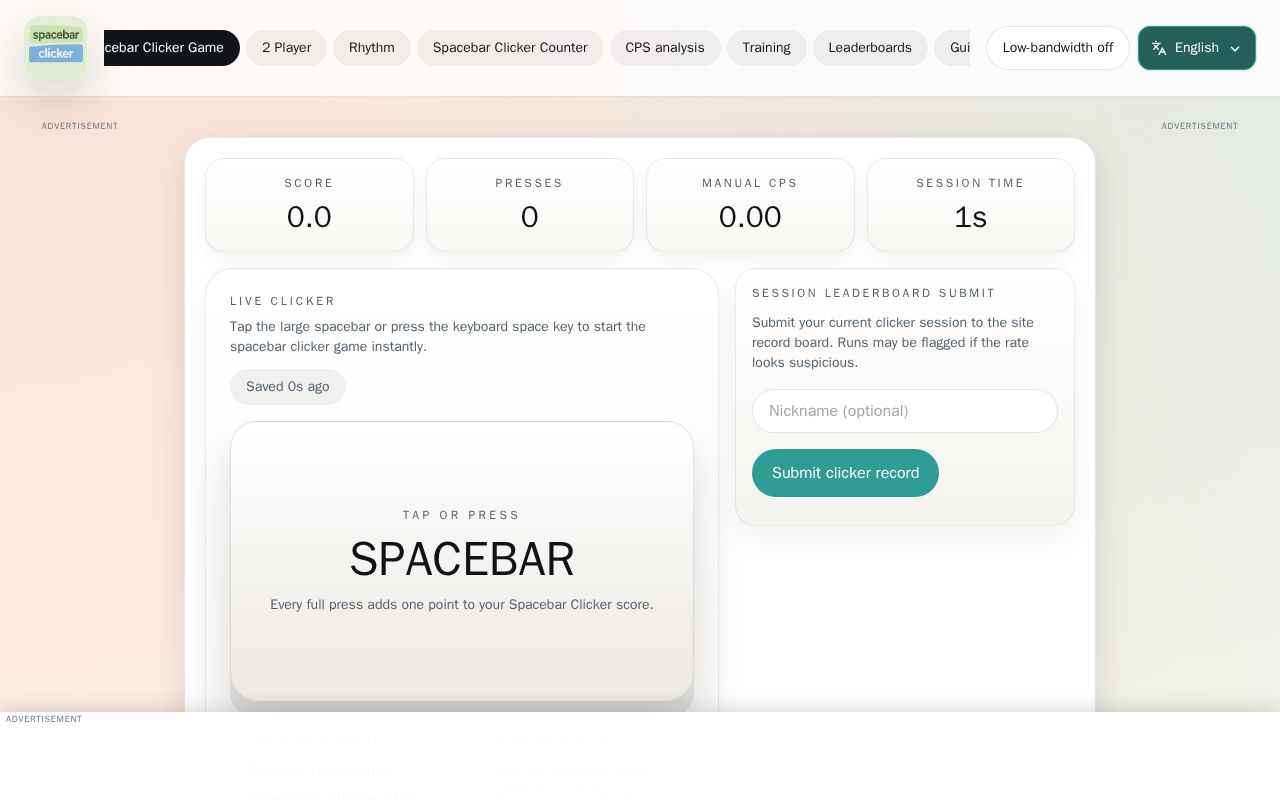Click the MANUAL CPS value 0.00
The height and width of the screenshot is (800, 1280).
pyautogui.click(x=750, y=217)
